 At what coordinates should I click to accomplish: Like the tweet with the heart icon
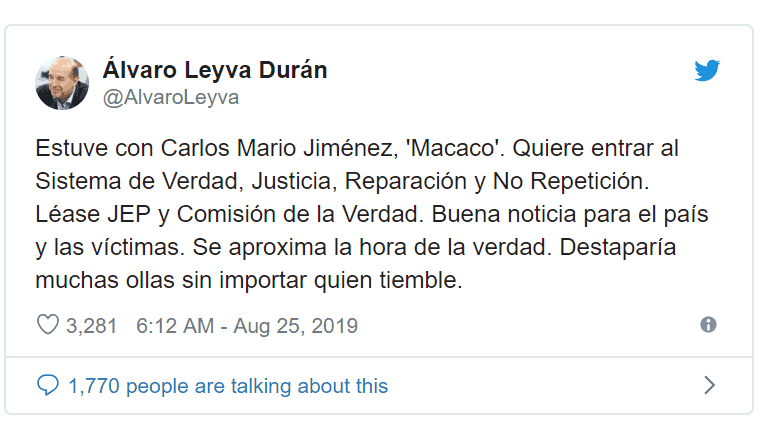(x=47, y=325)
